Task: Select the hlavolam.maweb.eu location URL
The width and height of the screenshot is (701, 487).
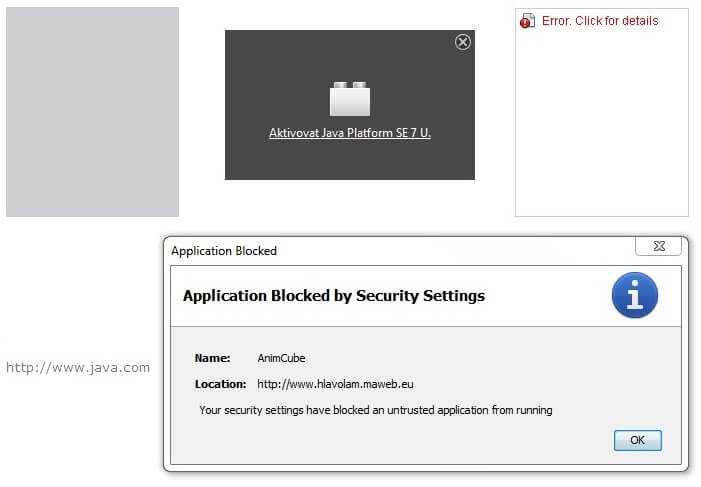Action: tap(335, 384)
